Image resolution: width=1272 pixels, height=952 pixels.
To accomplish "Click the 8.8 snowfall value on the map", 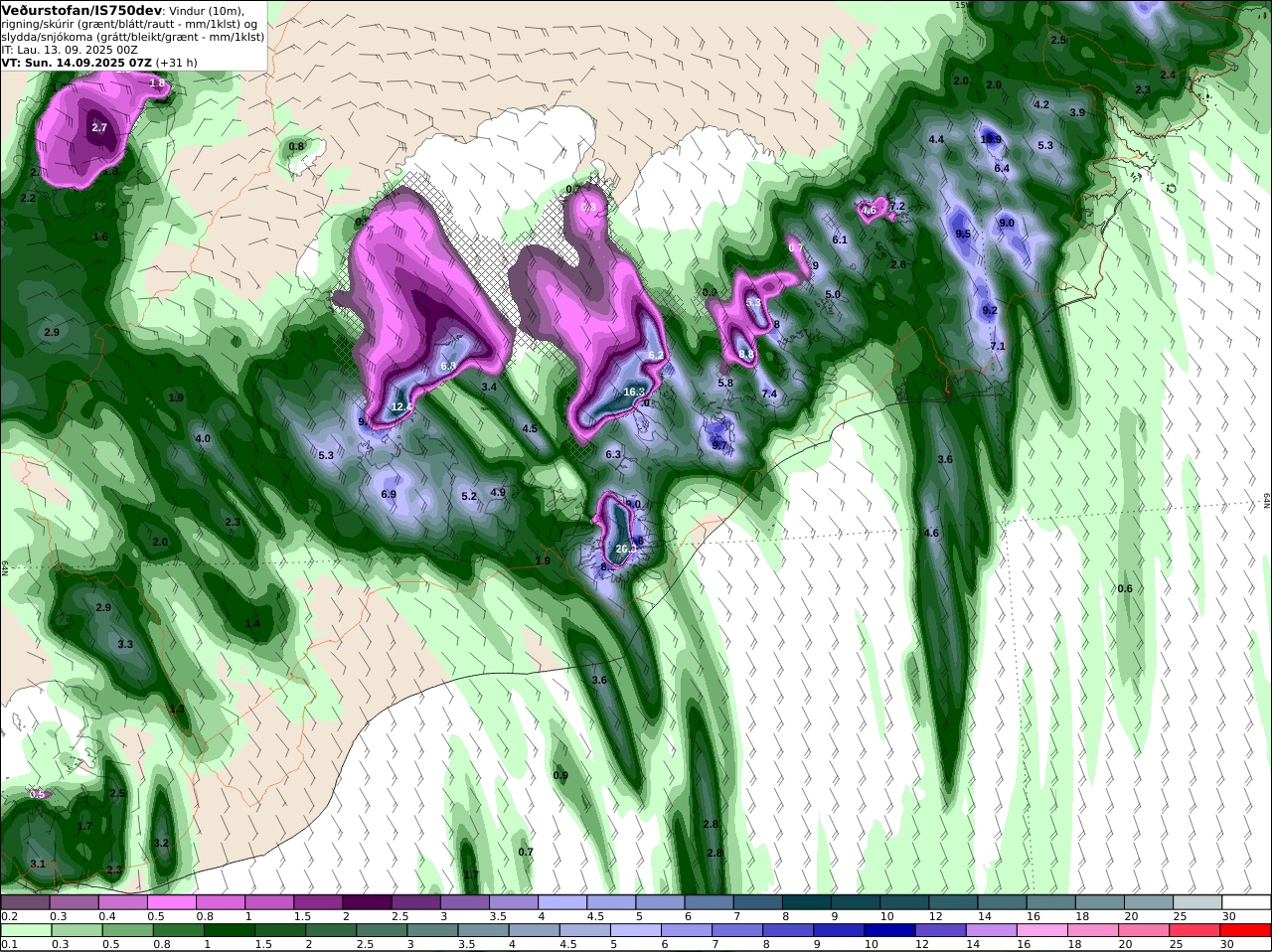I will 747,355.
